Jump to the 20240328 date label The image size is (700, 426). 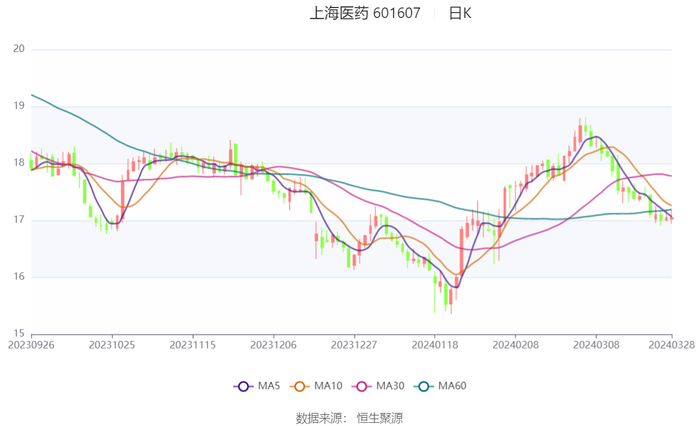click(x=672, y=344)
